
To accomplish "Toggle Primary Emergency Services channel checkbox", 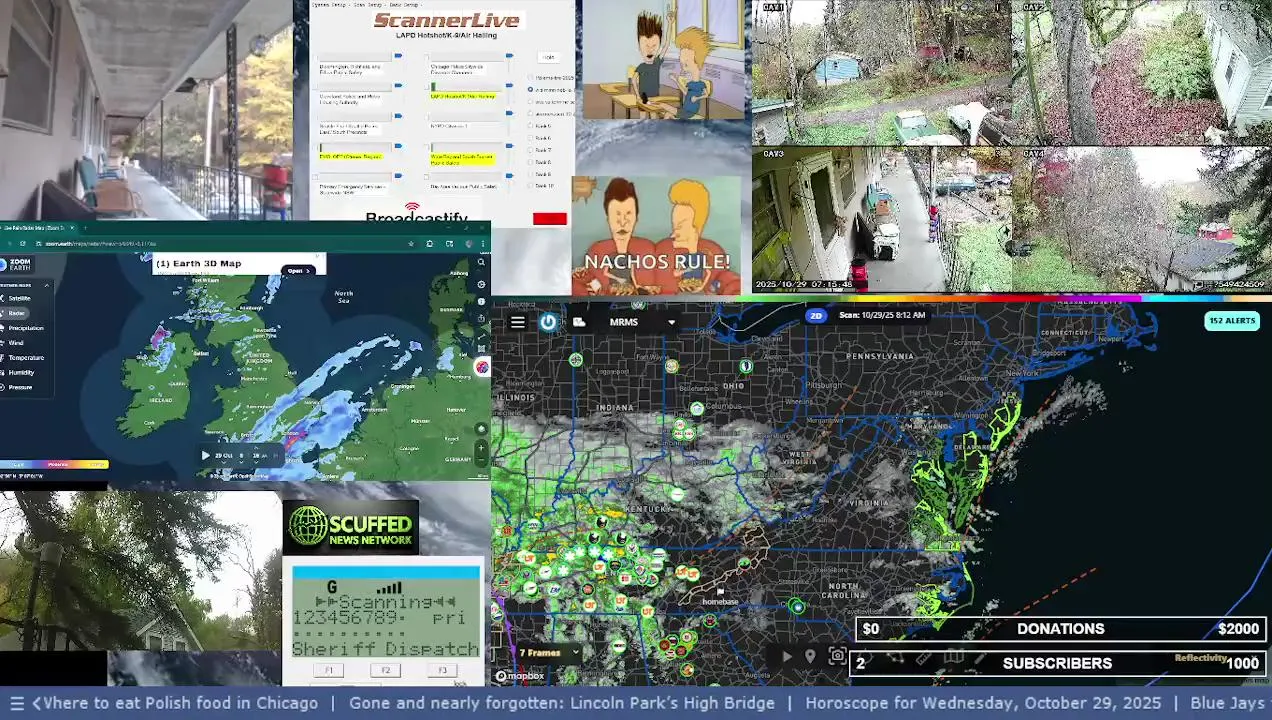I will 315,177.
